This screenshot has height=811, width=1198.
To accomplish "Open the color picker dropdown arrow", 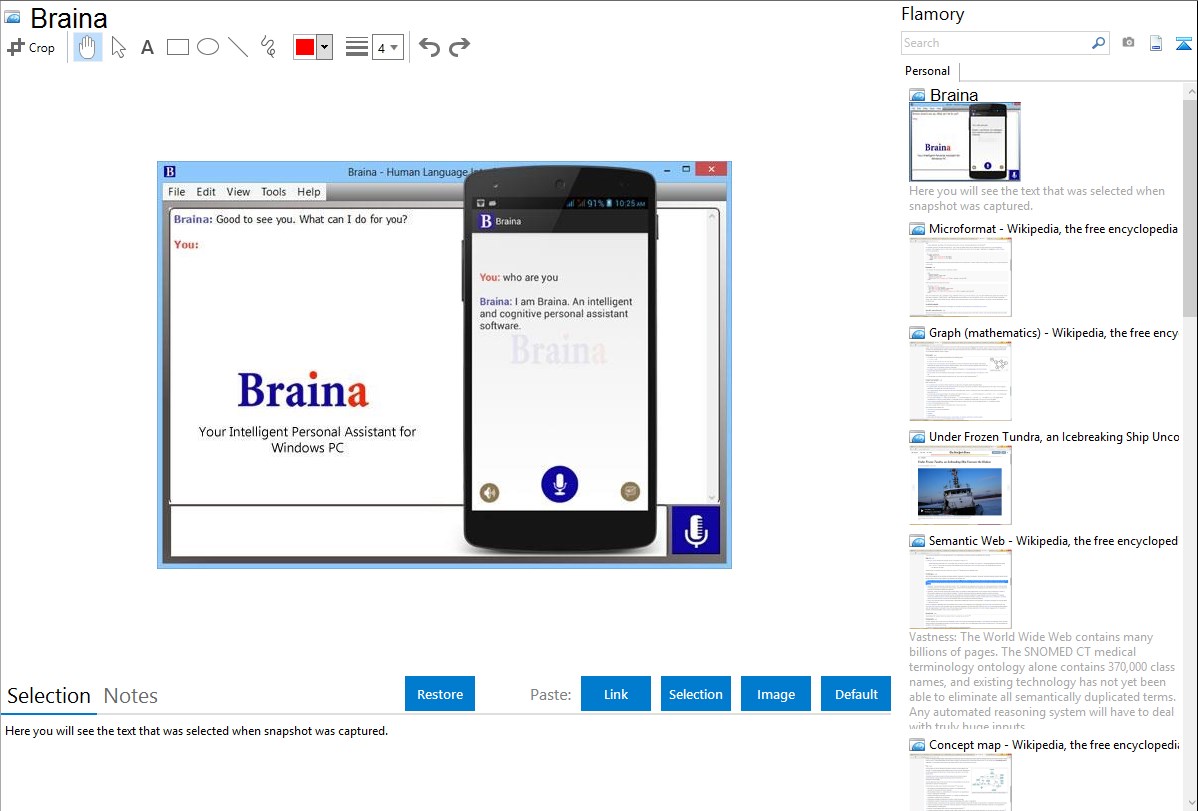I will (x=325, y=47).
